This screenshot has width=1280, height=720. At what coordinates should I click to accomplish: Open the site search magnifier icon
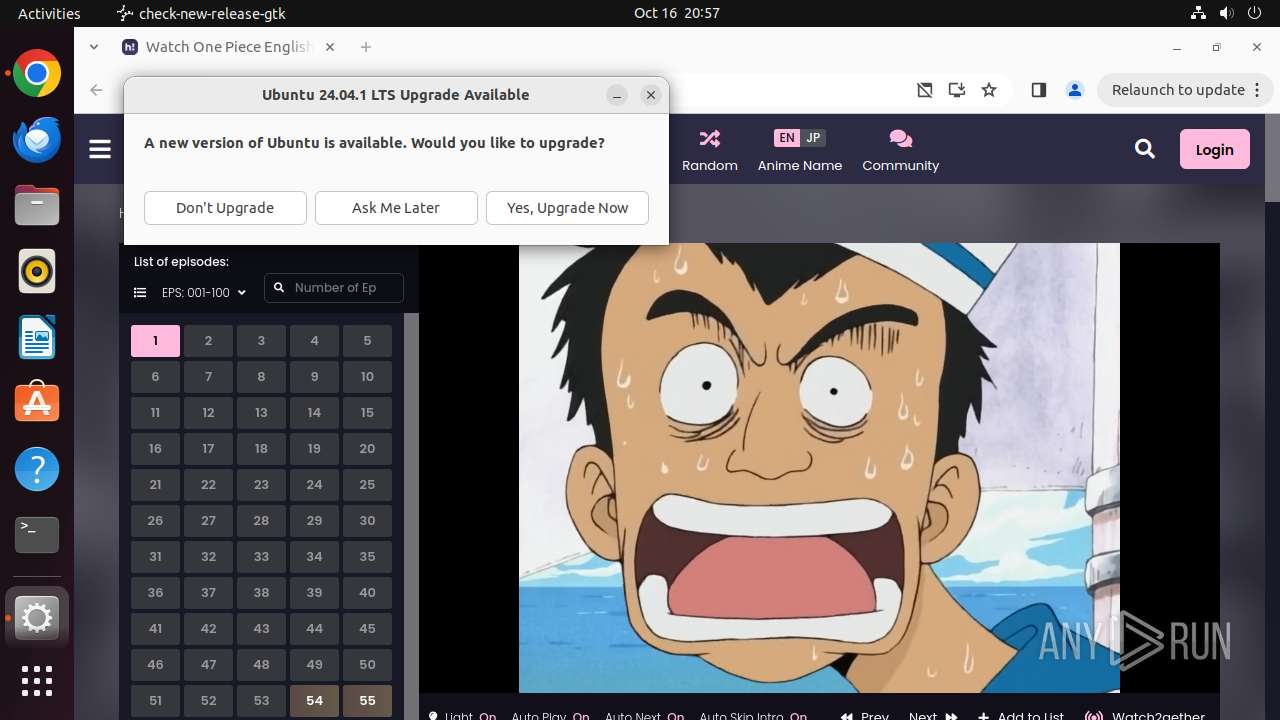[1145, 149]
